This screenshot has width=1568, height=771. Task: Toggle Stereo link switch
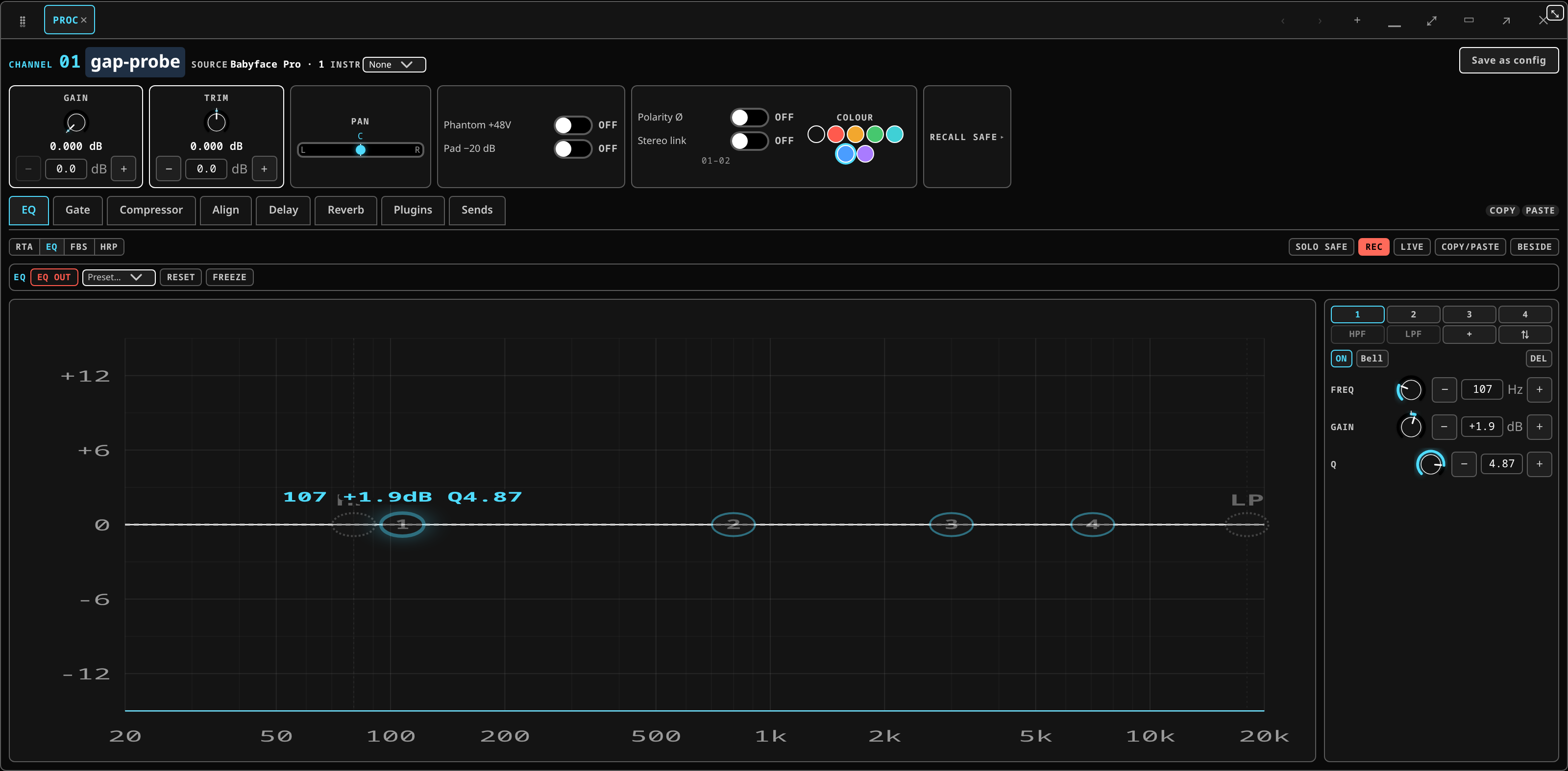pyautogui.click(x=749, y=141)
